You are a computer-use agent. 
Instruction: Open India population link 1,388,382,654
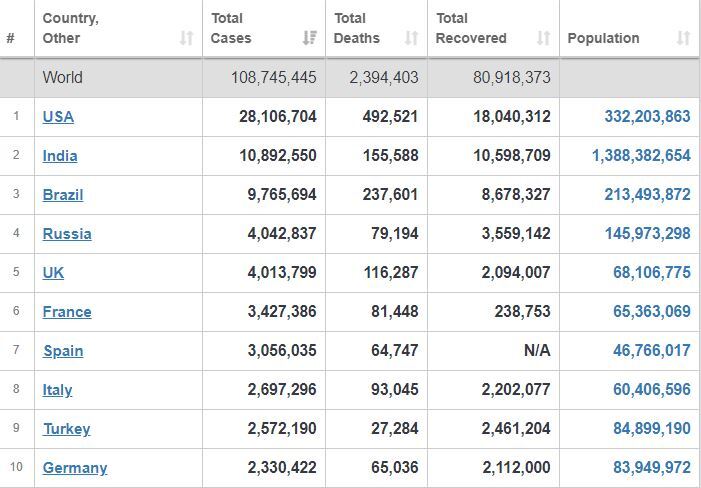[x=641, y=156]
